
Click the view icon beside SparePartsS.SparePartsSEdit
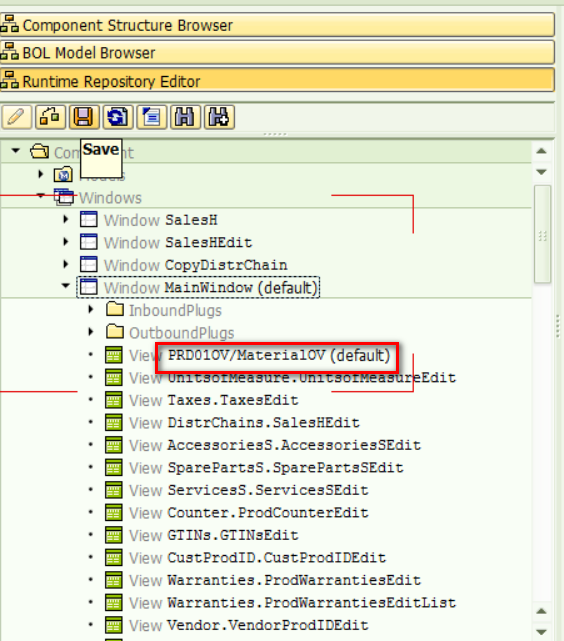[114, 467]
